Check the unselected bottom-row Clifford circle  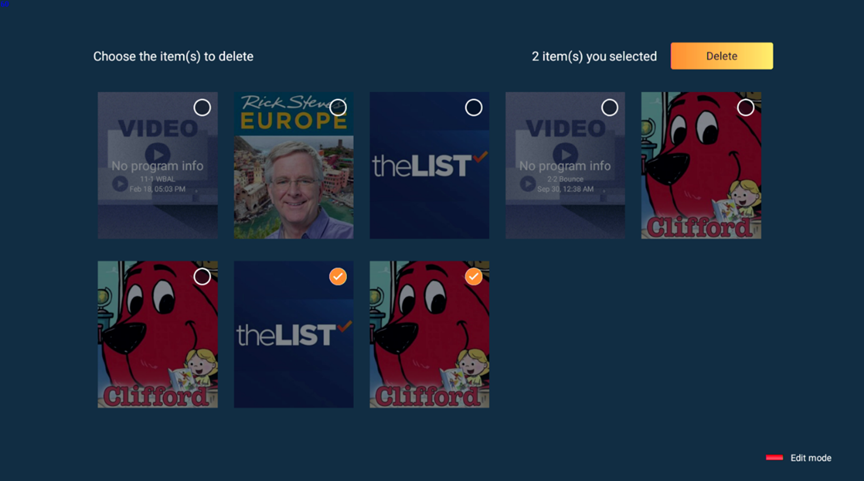coord(202,277)
